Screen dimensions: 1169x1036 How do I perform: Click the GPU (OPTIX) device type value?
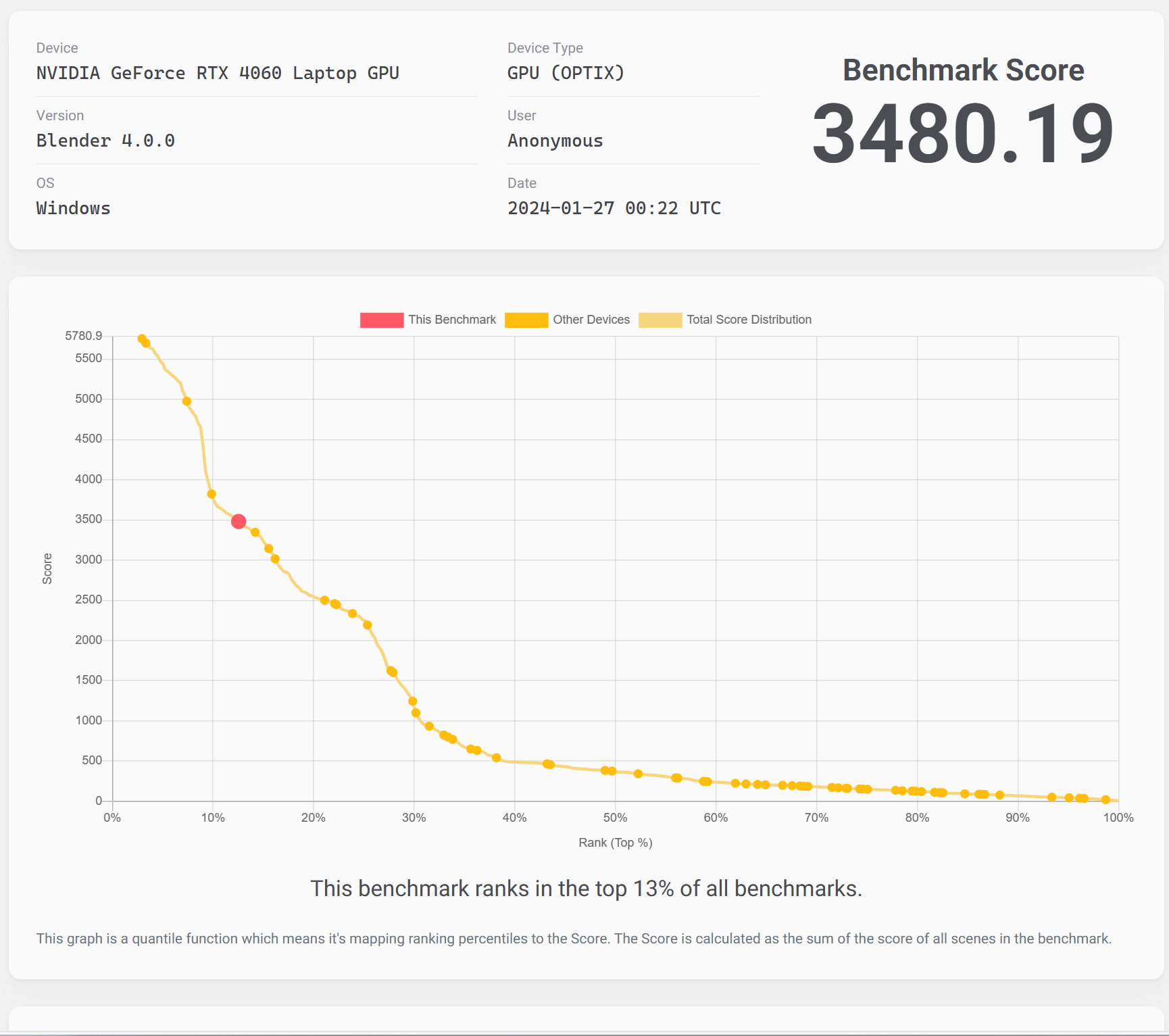[x=566, y=73]
